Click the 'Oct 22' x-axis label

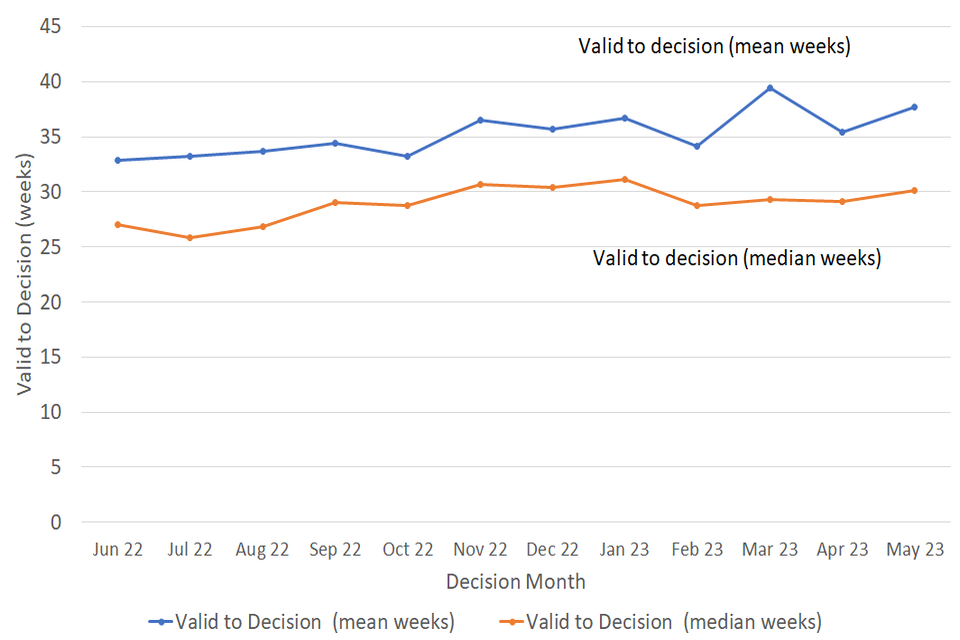coord(408,549)
